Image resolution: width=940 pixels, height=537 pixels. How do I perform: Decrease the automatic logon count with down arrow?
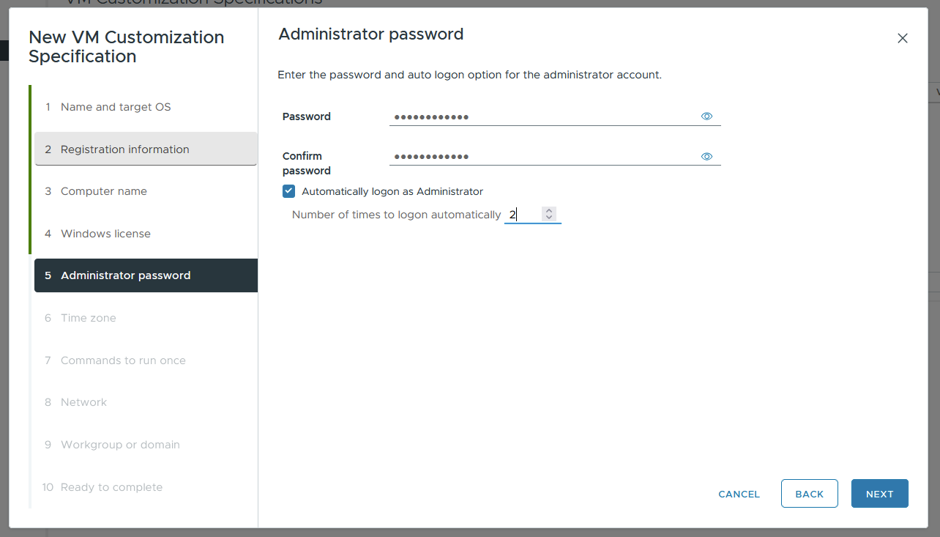pyautogui.click(x=549, y=217)
